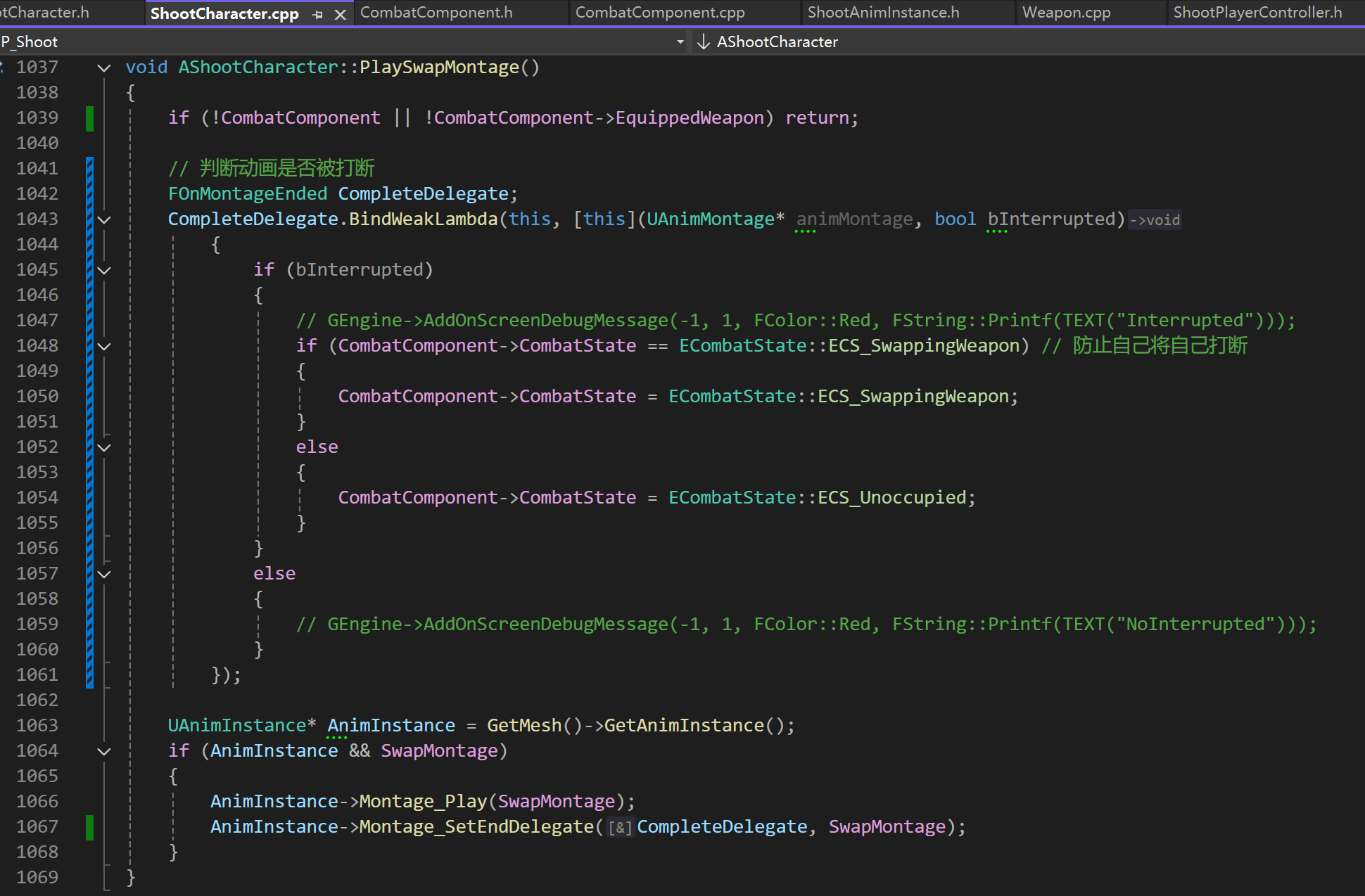Collapse the outer else block at line 1057
Viewport: 1365px width, 896px height.
(x=104, y=575)
